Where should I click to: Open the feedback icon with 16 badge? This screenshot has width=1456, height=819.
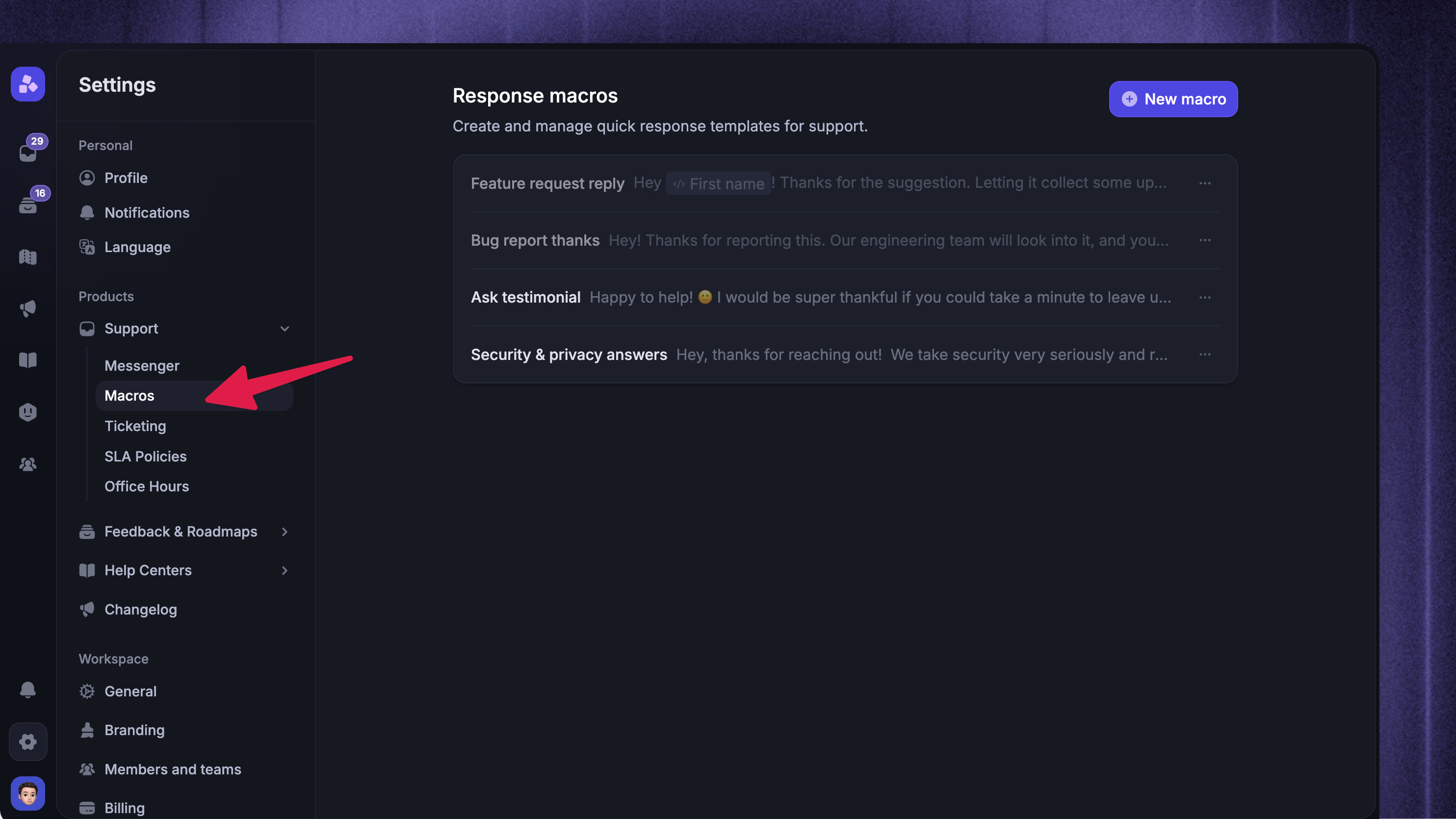point(28,204)
